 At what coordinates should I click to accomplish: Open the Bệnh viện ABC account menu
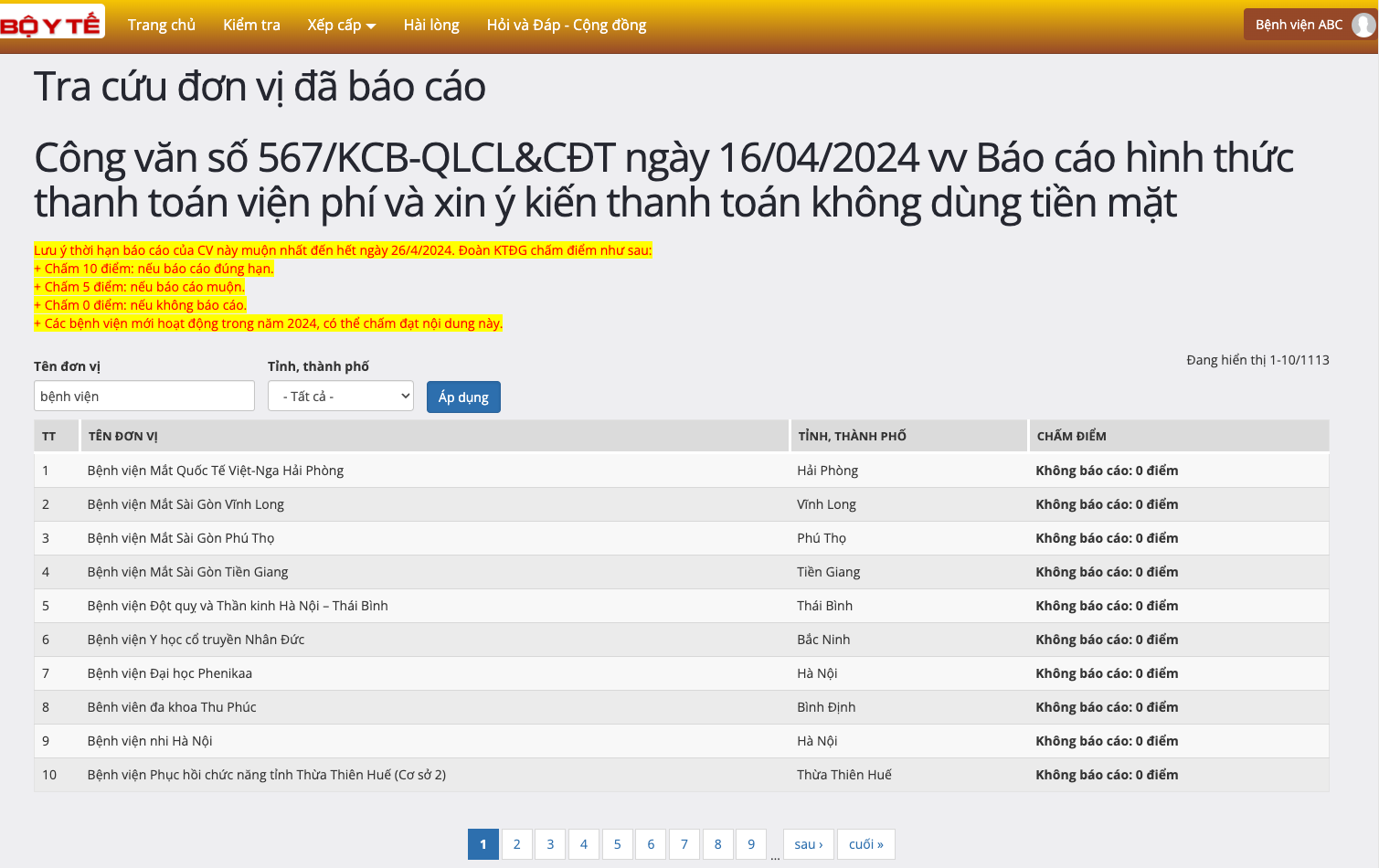1299,25
